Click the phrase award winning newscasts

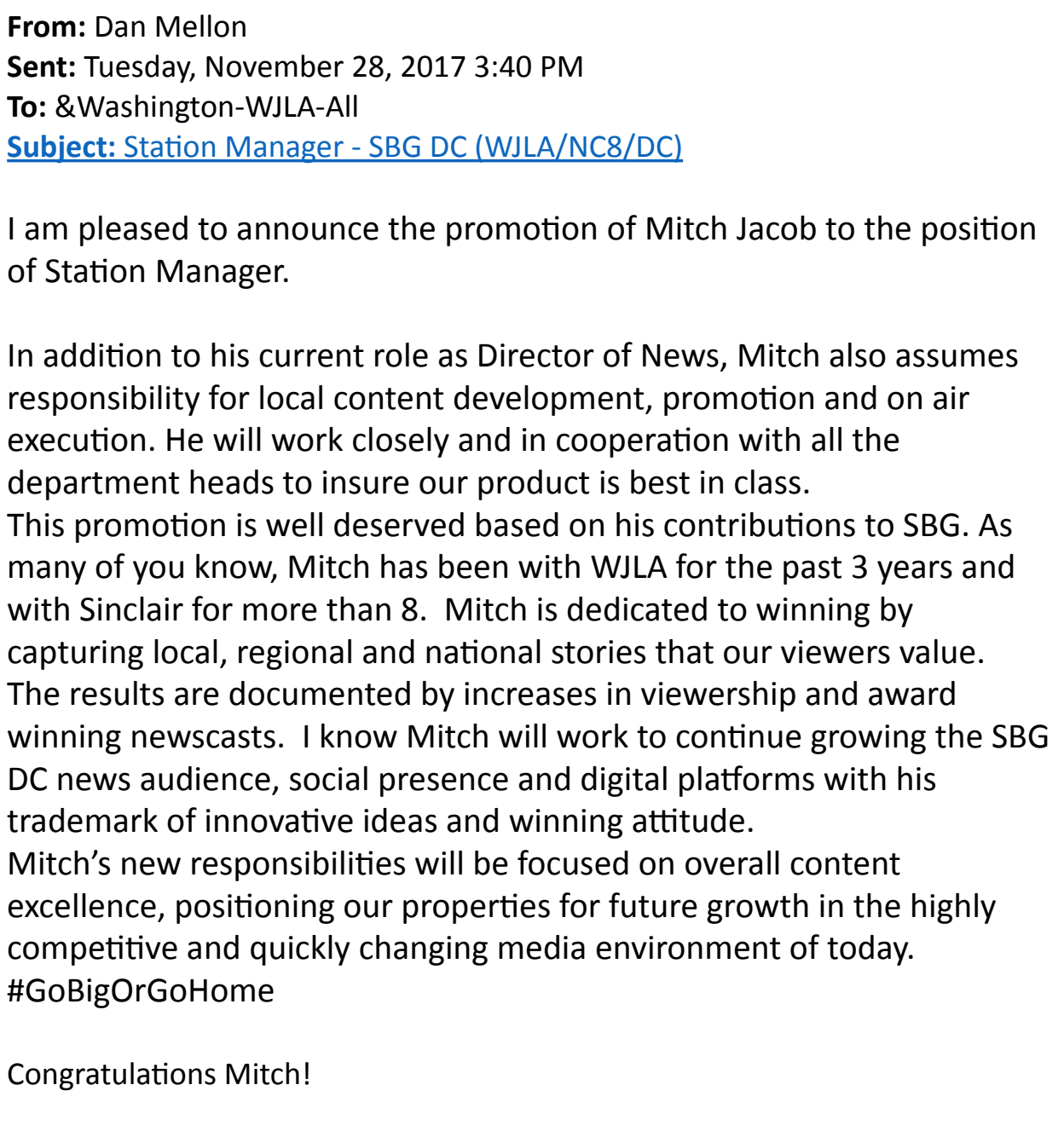click(482, 716)
